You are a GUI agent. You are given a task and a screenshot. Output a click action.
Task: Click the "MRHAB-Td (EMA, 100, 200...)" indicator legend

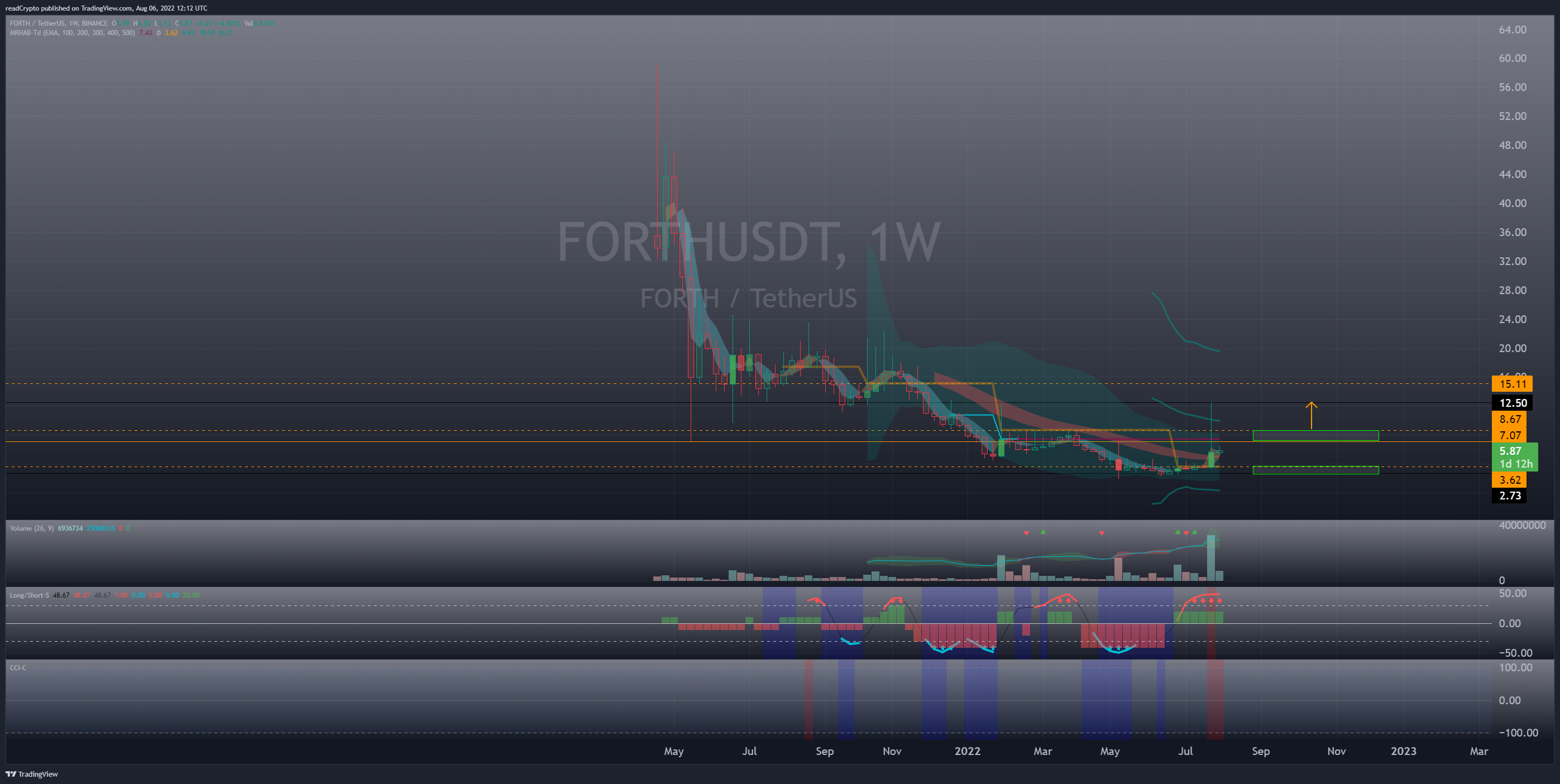(72, 33)
